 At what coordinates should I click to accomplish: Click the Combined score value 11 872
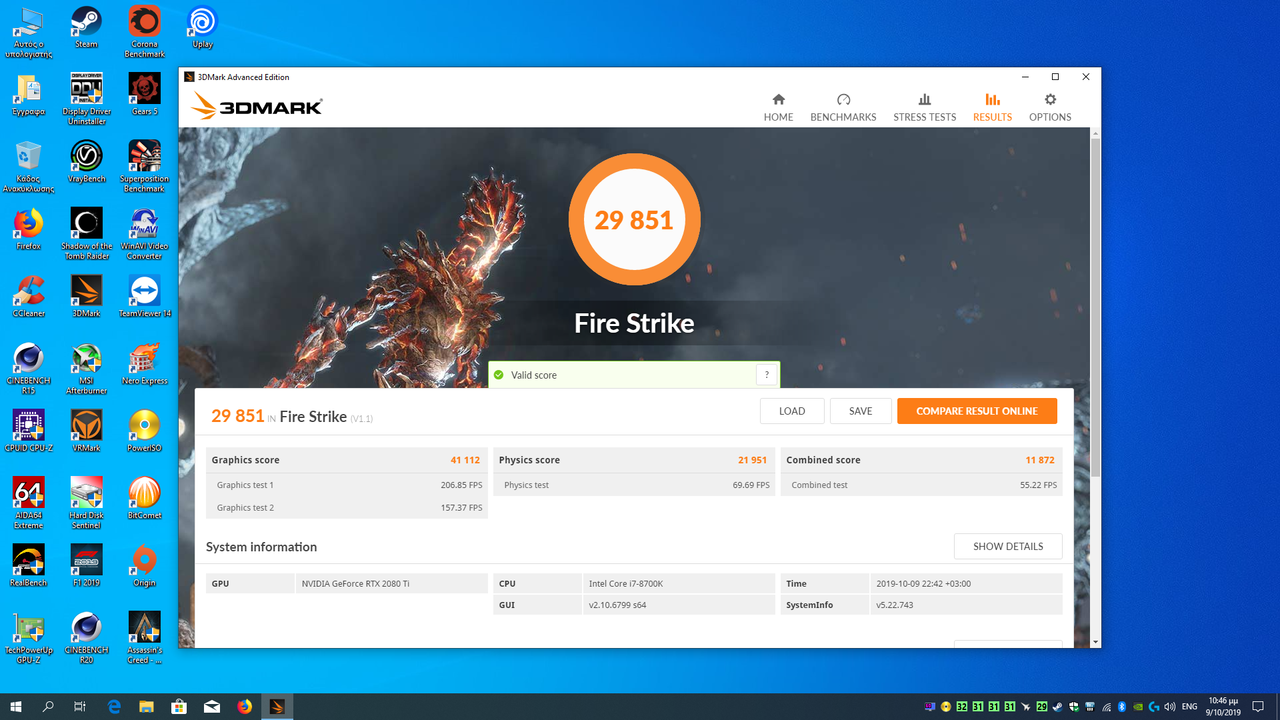pyautogui.click(x=1040, y=460)
